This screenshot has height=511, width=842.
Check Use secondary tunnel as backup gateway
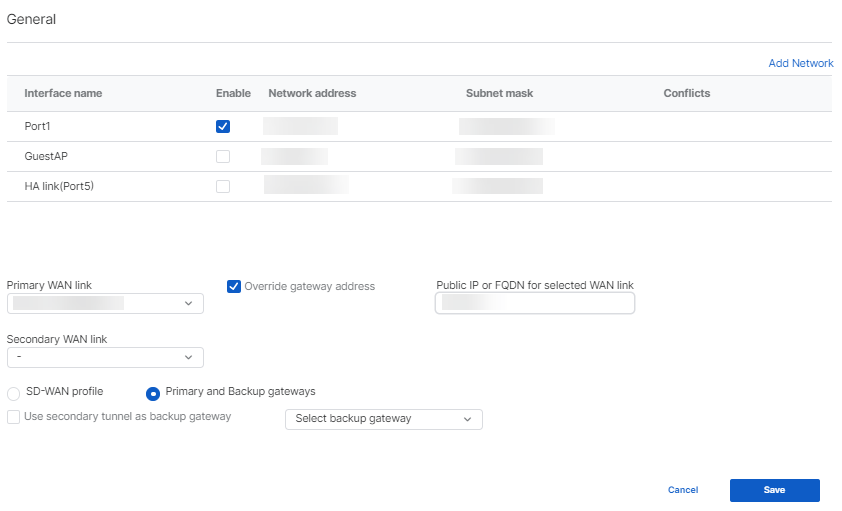point(14,417)
